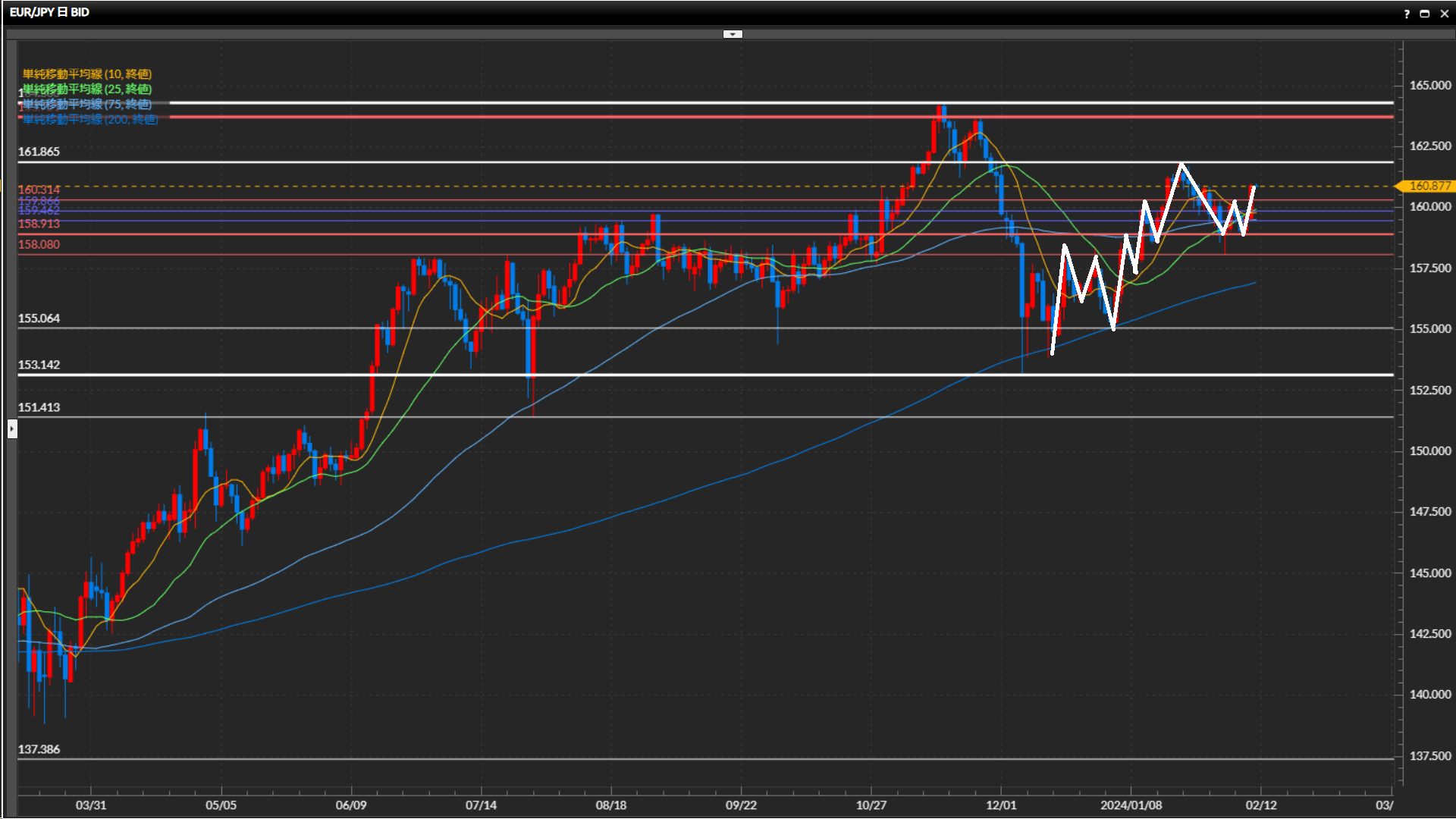The width and height of the screenshot is (1456, 819).
Task: Click the 2024/01/08 date axis label
Action: pyautogui.click(x=1131, y=805)
